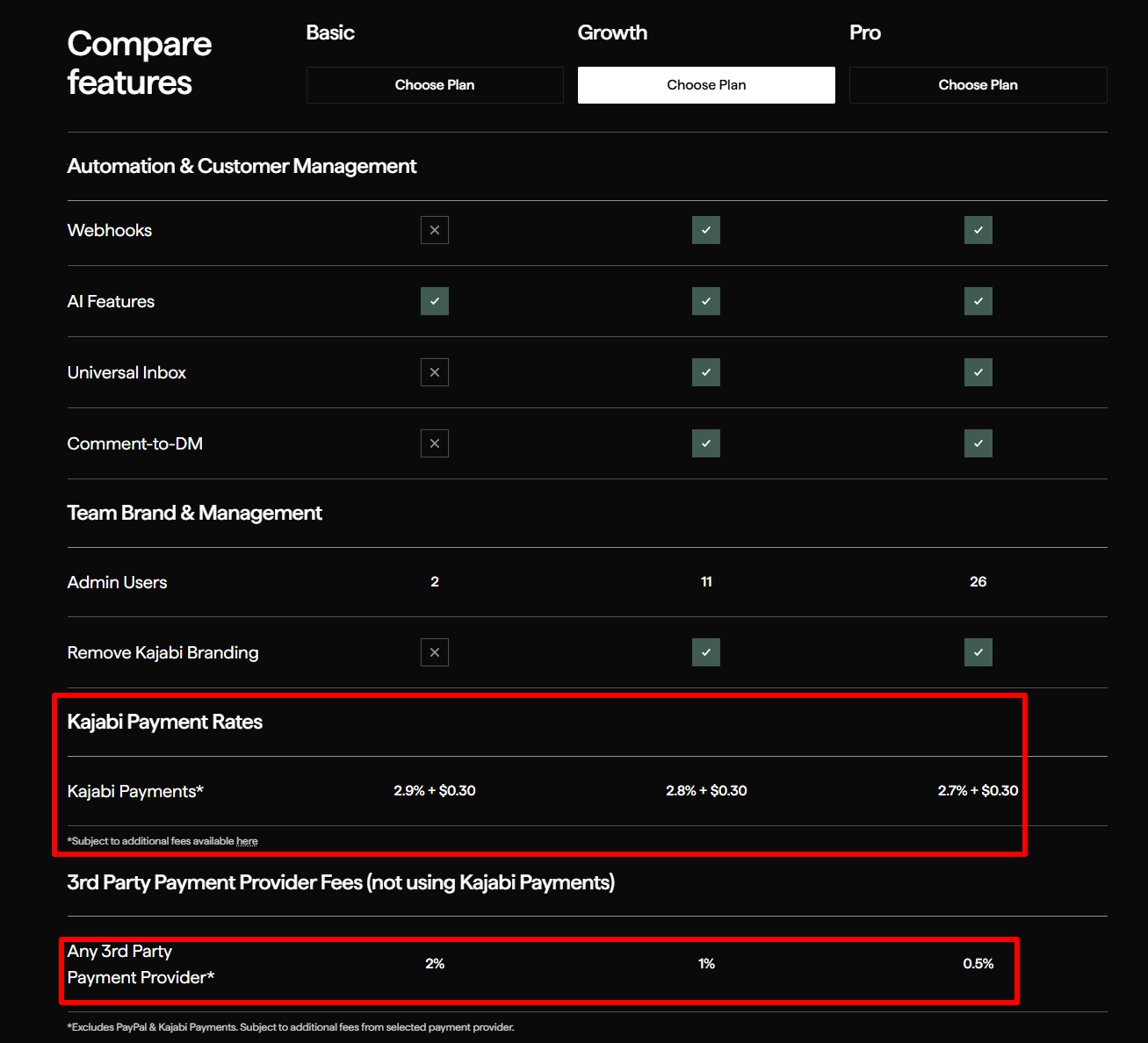Choose the Pro plan

click(978, 85)
